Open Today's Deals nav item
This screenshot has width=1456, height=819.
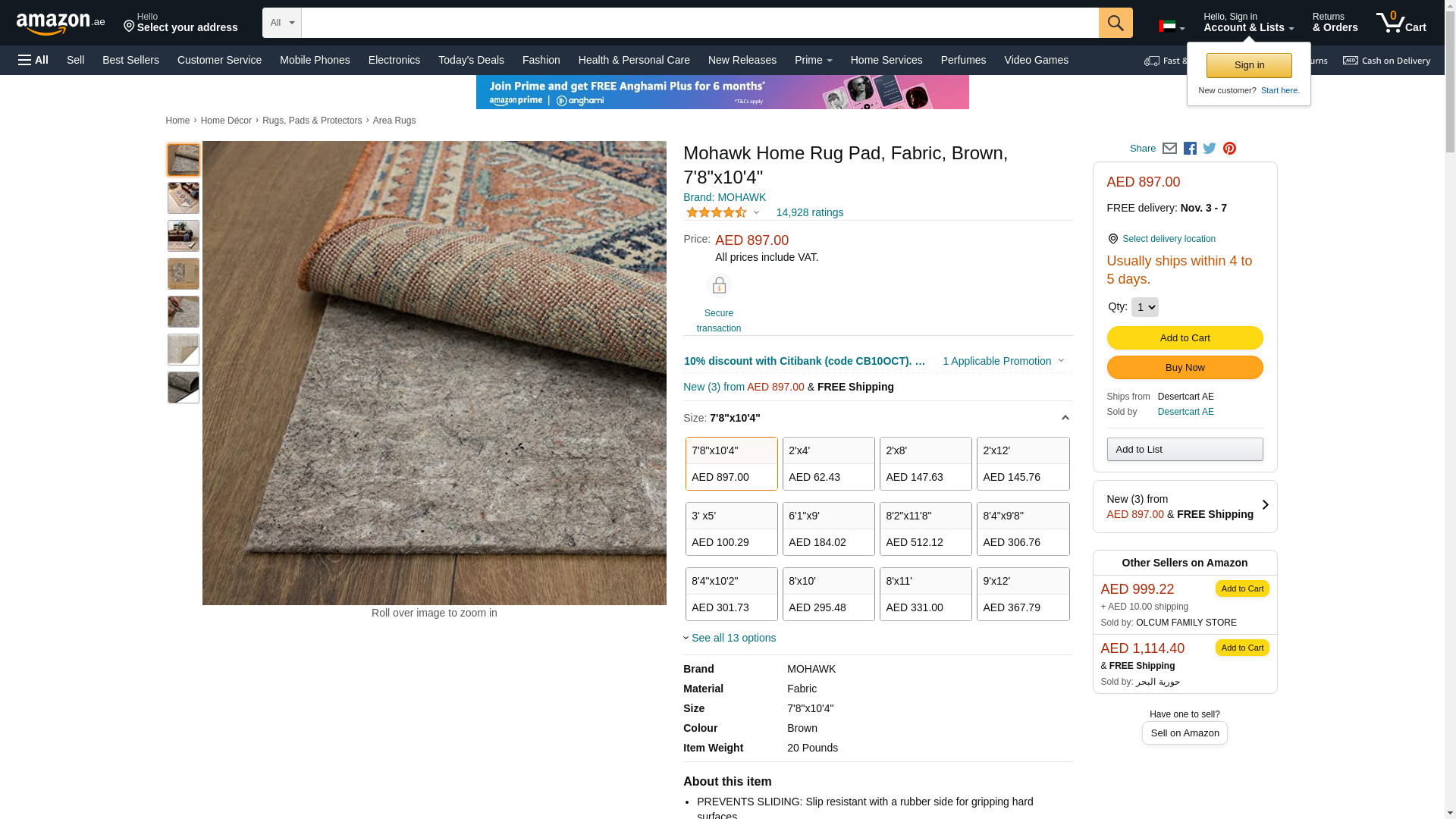click(x=471, y=60)
